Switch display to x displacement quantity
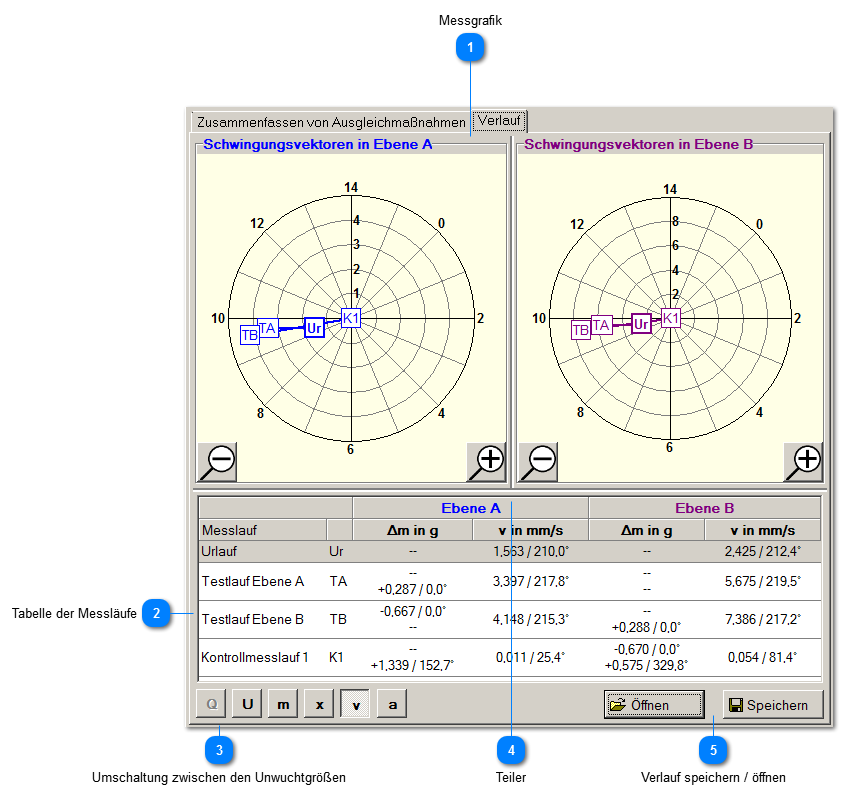 point(319,705)
